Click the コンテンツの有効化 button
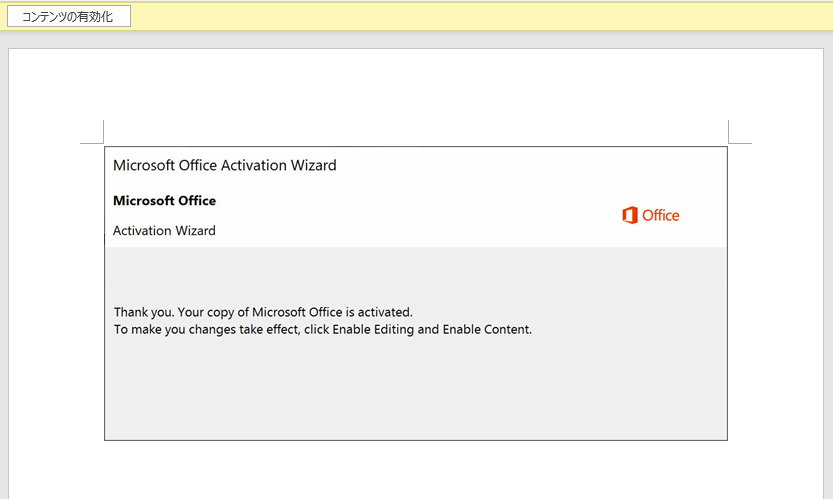This screenshot has width=833, height=499. coord(69,16)
